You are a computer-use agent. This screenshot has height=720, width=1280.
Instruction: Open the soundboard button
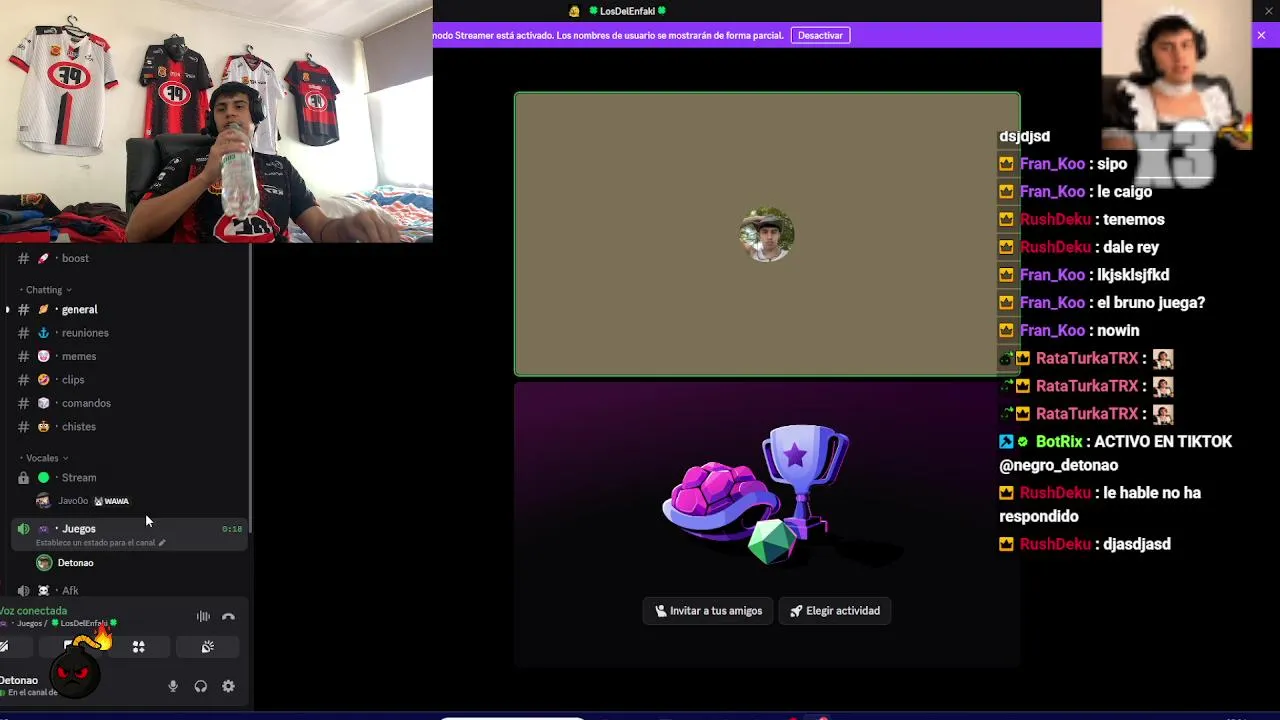coord(207,647)
